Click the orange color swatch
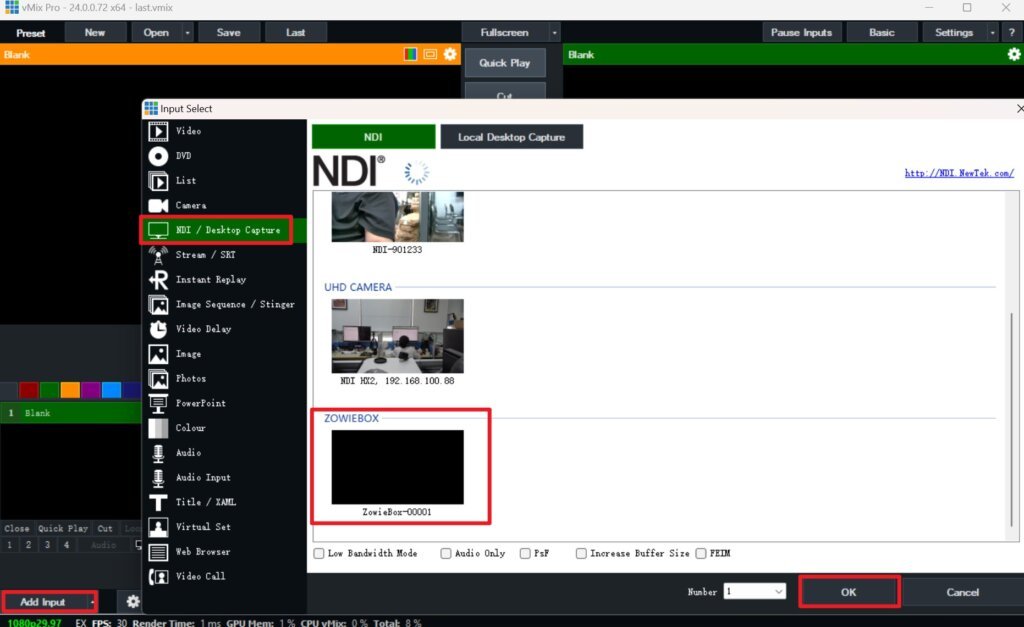 pyautogui.click(x=69, y=390)
